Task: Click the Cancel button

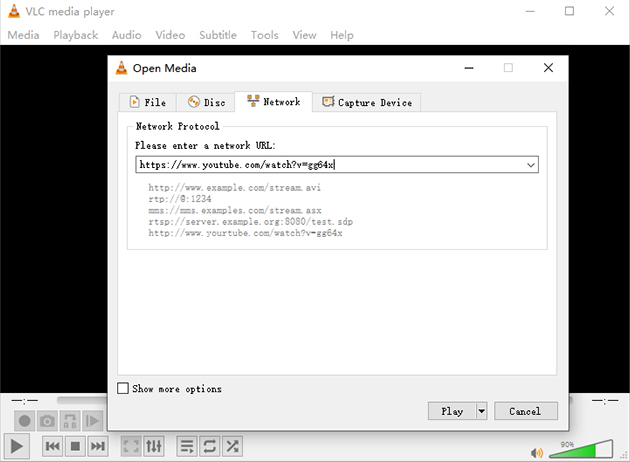Action: [x=526, y=411]
